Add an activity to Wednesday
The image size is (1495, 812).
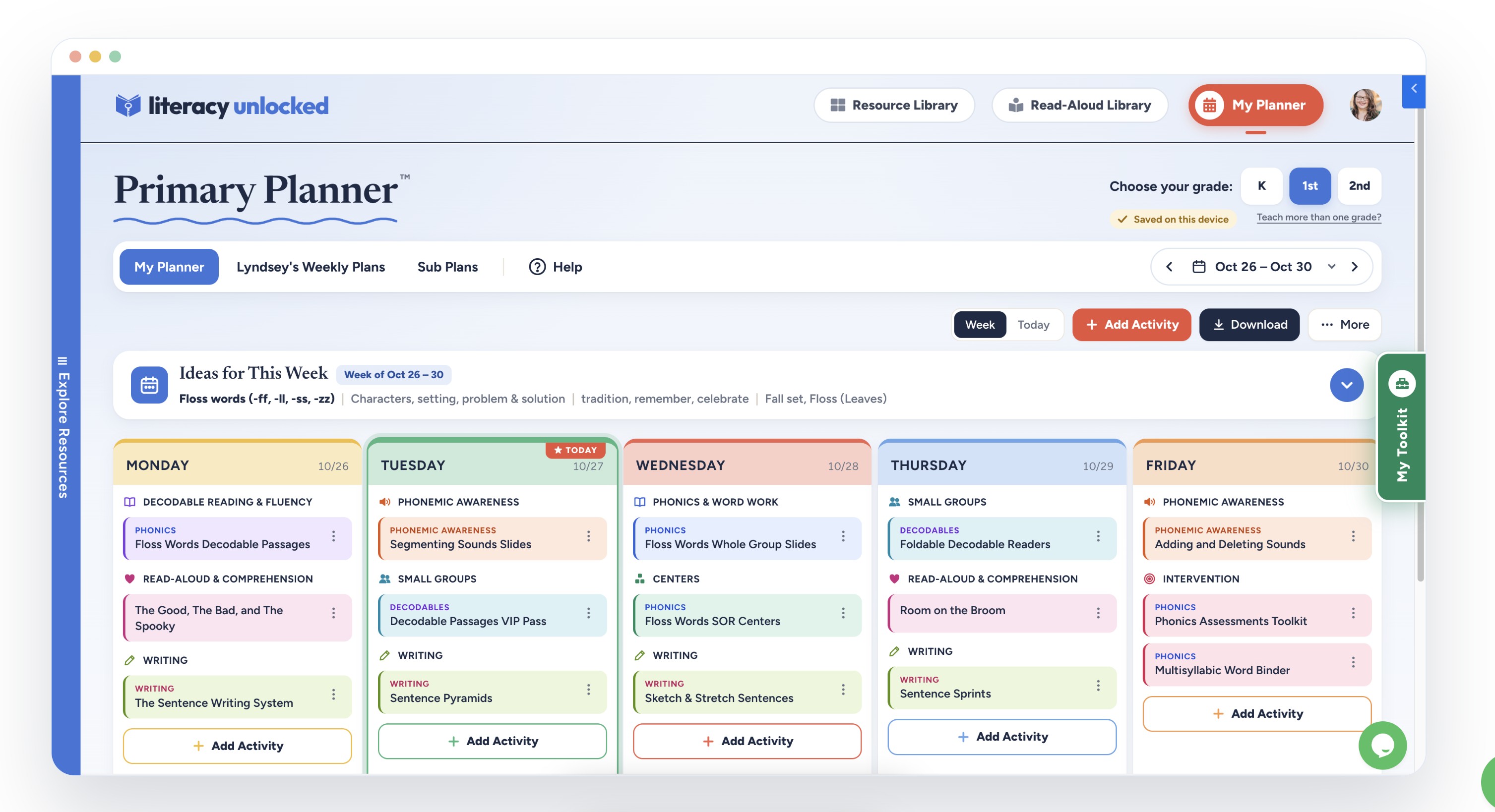(x=747, y=741)
